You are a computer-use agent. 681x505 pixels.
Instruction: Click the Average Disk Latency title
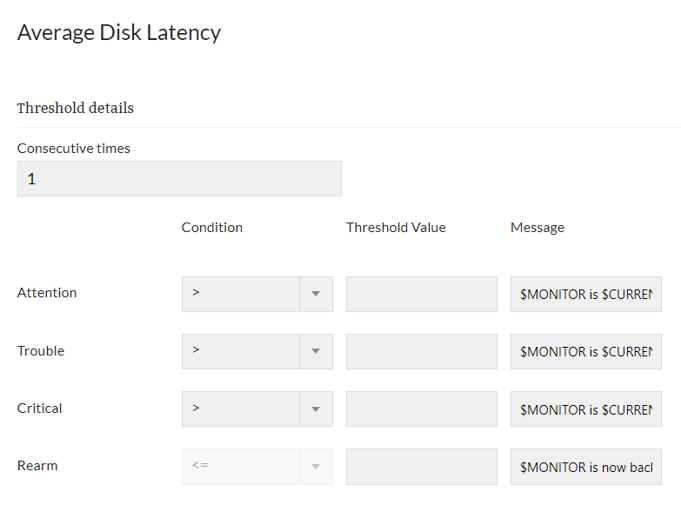click(x=119, y=32)
